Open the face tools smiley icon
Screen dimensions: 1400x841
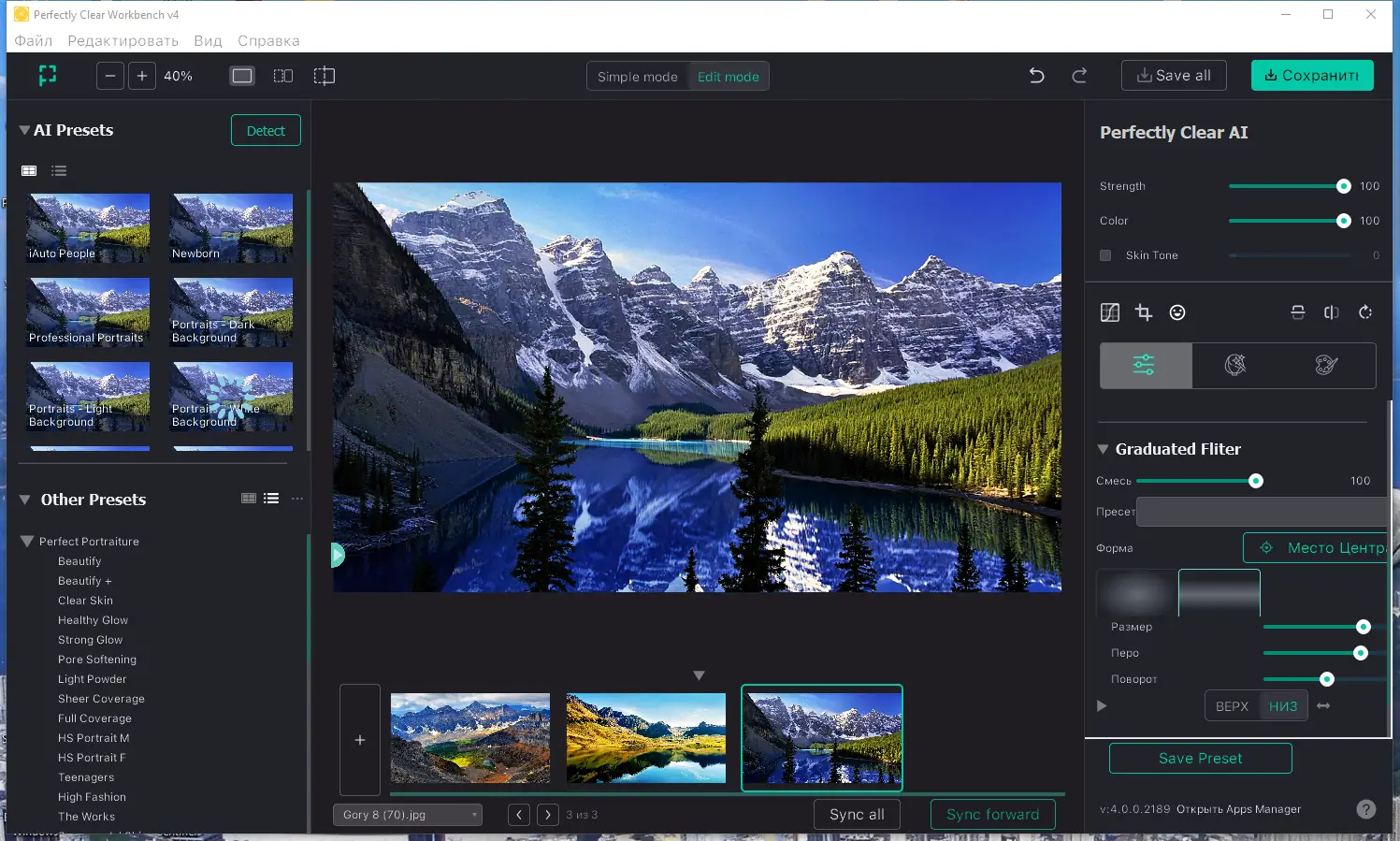click(x=1177, y=312)
